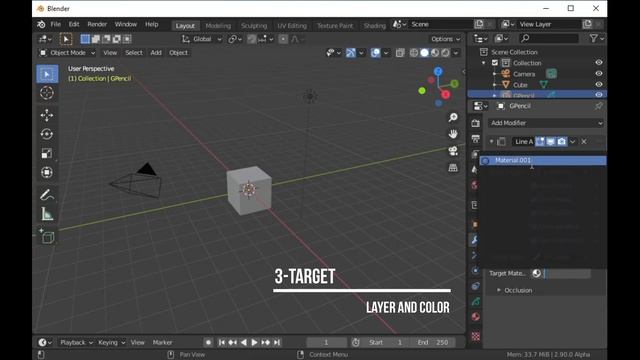Image resolution: width=640 pixels, height=360 pixels.
Task: Uncheck the Collection checkbox in outliner
Action: [x=495, y=63]
